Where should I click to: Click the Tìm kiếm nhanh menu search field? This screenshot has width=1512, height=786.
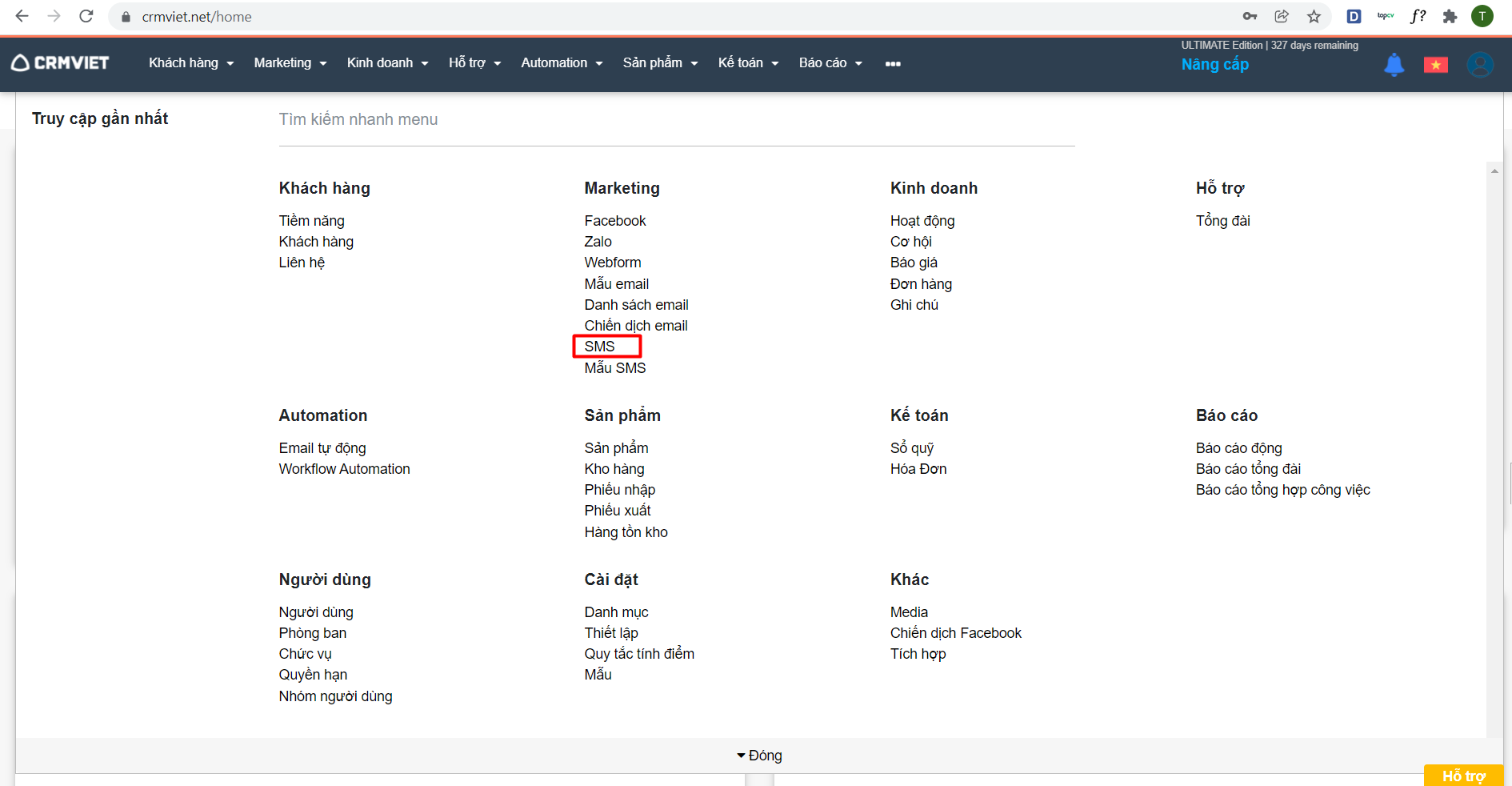pyautogui.click(x=676, y=120)
